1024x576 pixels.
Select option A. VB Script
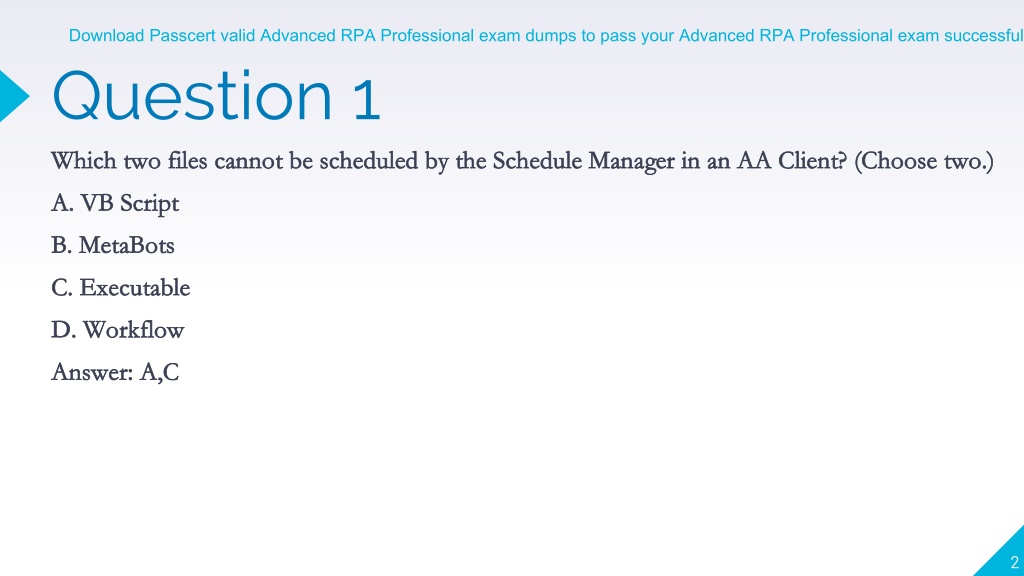(x=115, y=204)
